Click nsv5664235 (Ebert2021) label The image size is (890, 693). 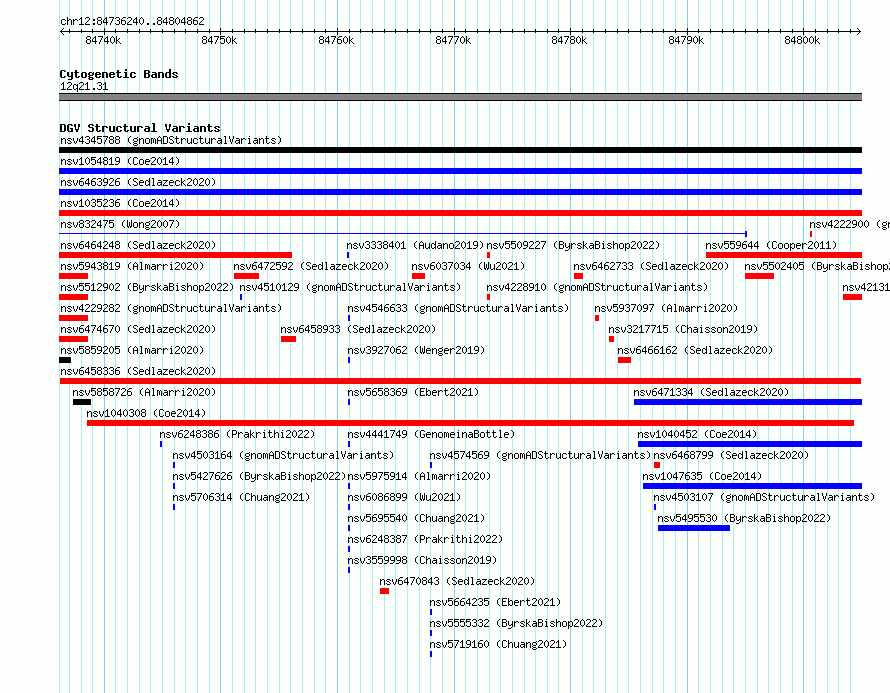point(495,602)
